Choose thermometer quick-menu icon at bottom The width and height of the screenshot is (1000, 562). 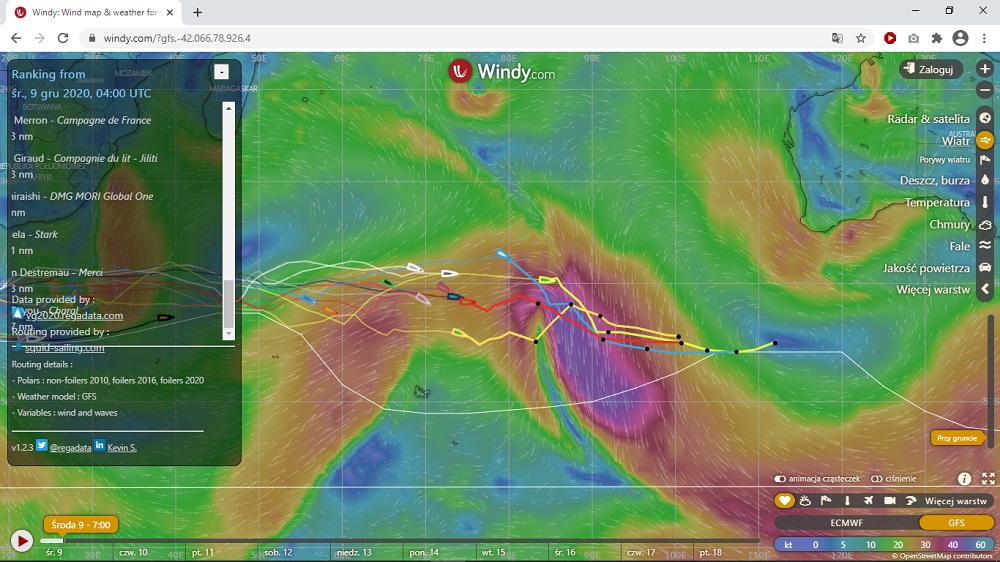point(847,501)
